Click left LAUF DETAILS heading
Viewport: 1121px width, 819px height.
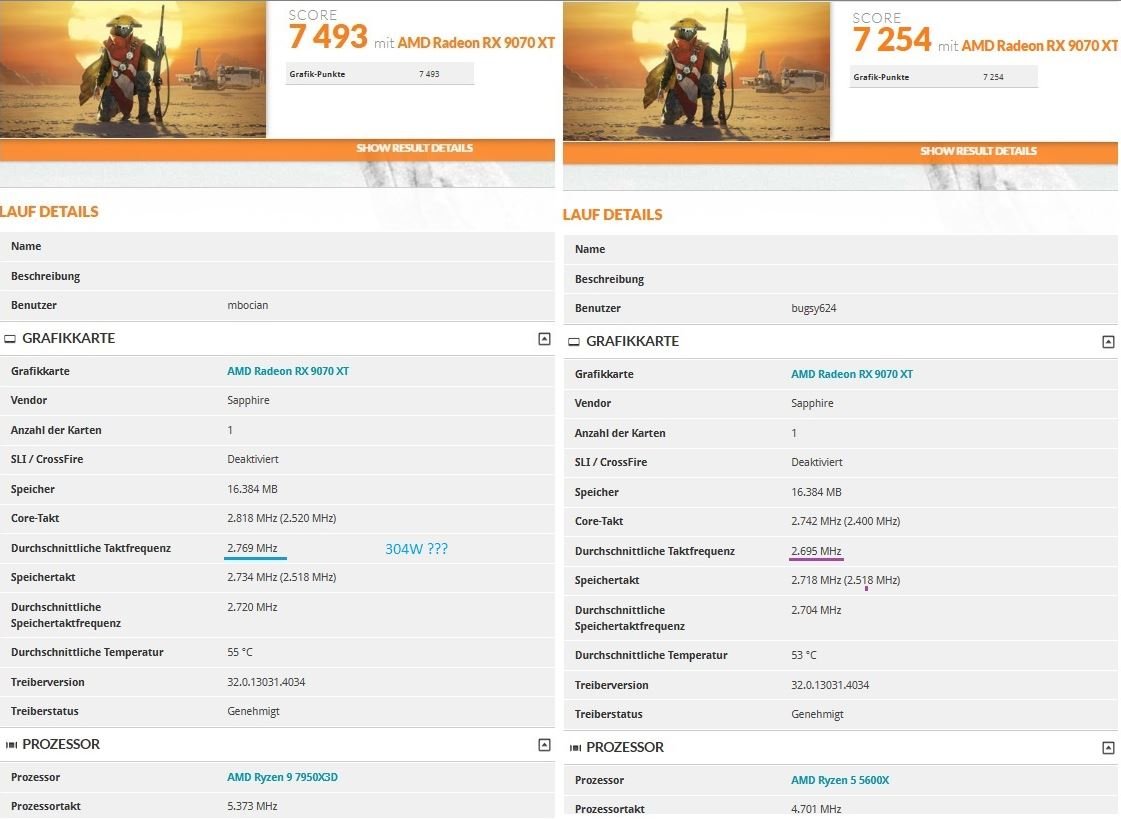[49, 212]
